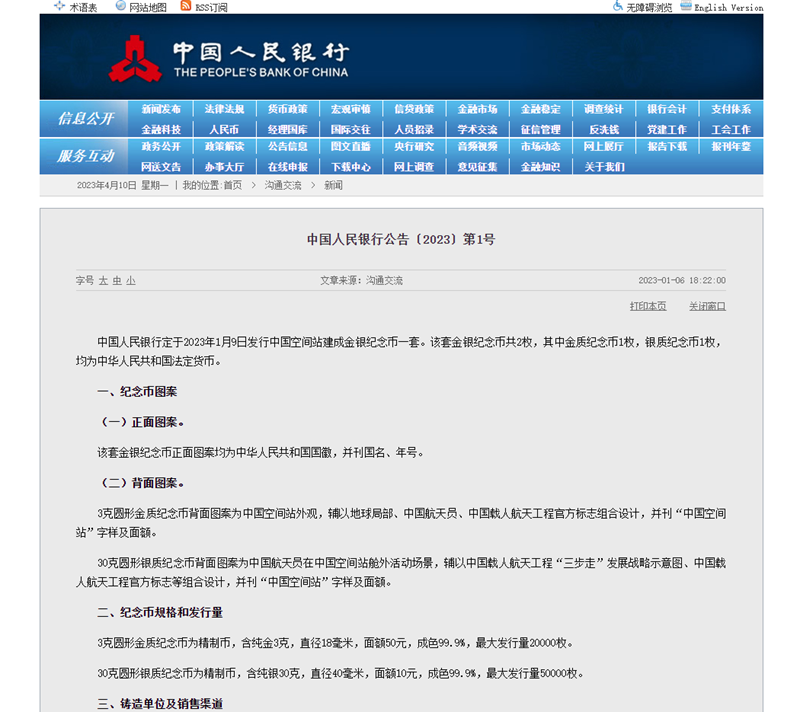Click the 术语表 glossary icon
This screenshot has height=712, width=800.
(x=60, y=6)
